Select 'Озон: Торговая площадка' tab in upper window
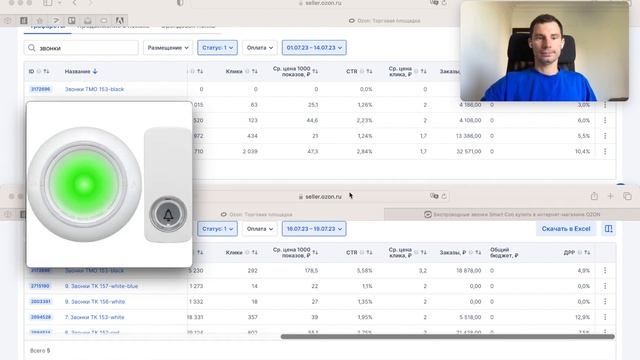The image size is (640, 360). pyautogui.click(x=384, y=20)
